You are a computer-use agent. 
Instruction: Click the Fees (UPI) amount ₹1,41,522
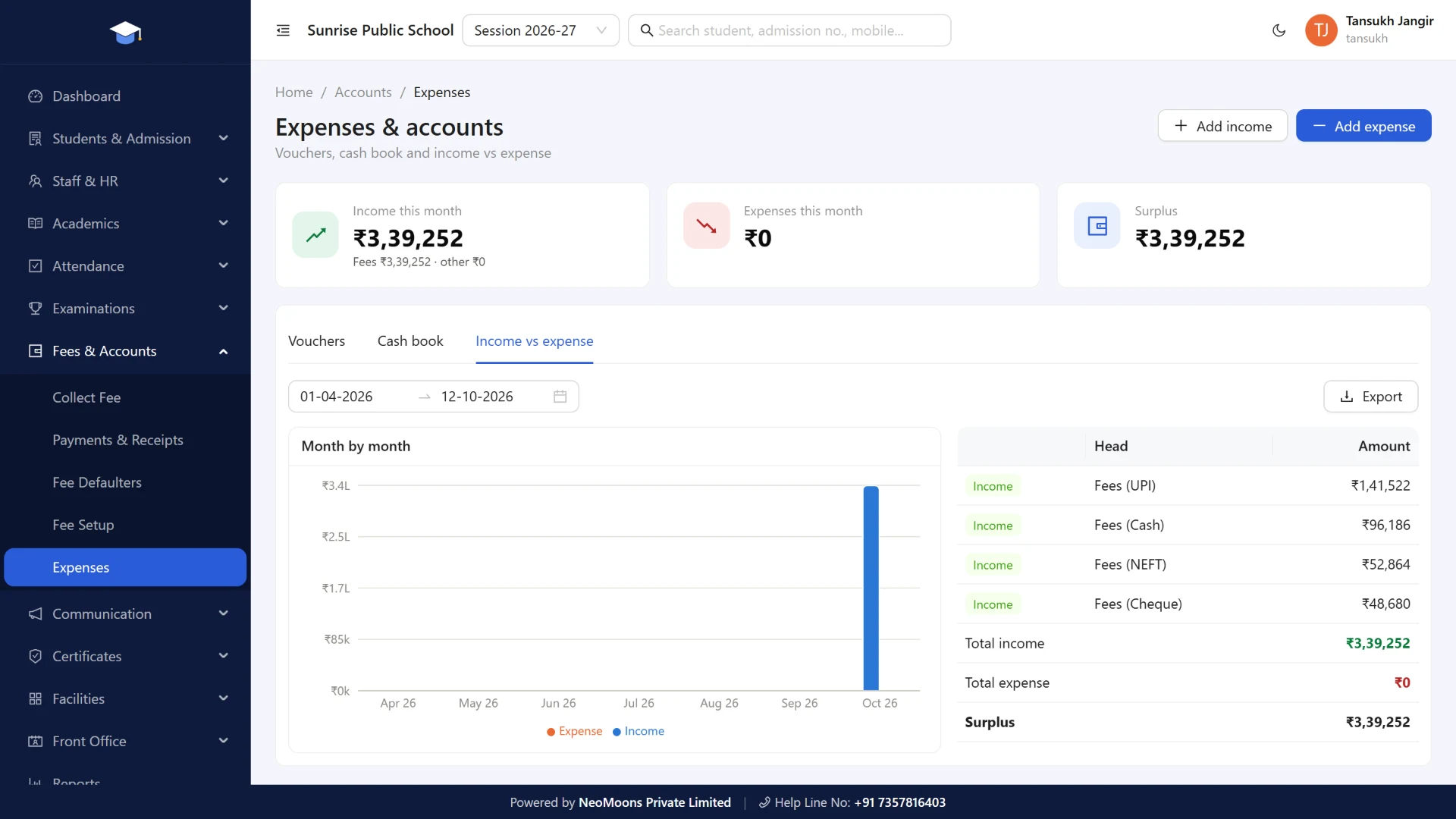pyautogui.click(x=1380, y=485)
